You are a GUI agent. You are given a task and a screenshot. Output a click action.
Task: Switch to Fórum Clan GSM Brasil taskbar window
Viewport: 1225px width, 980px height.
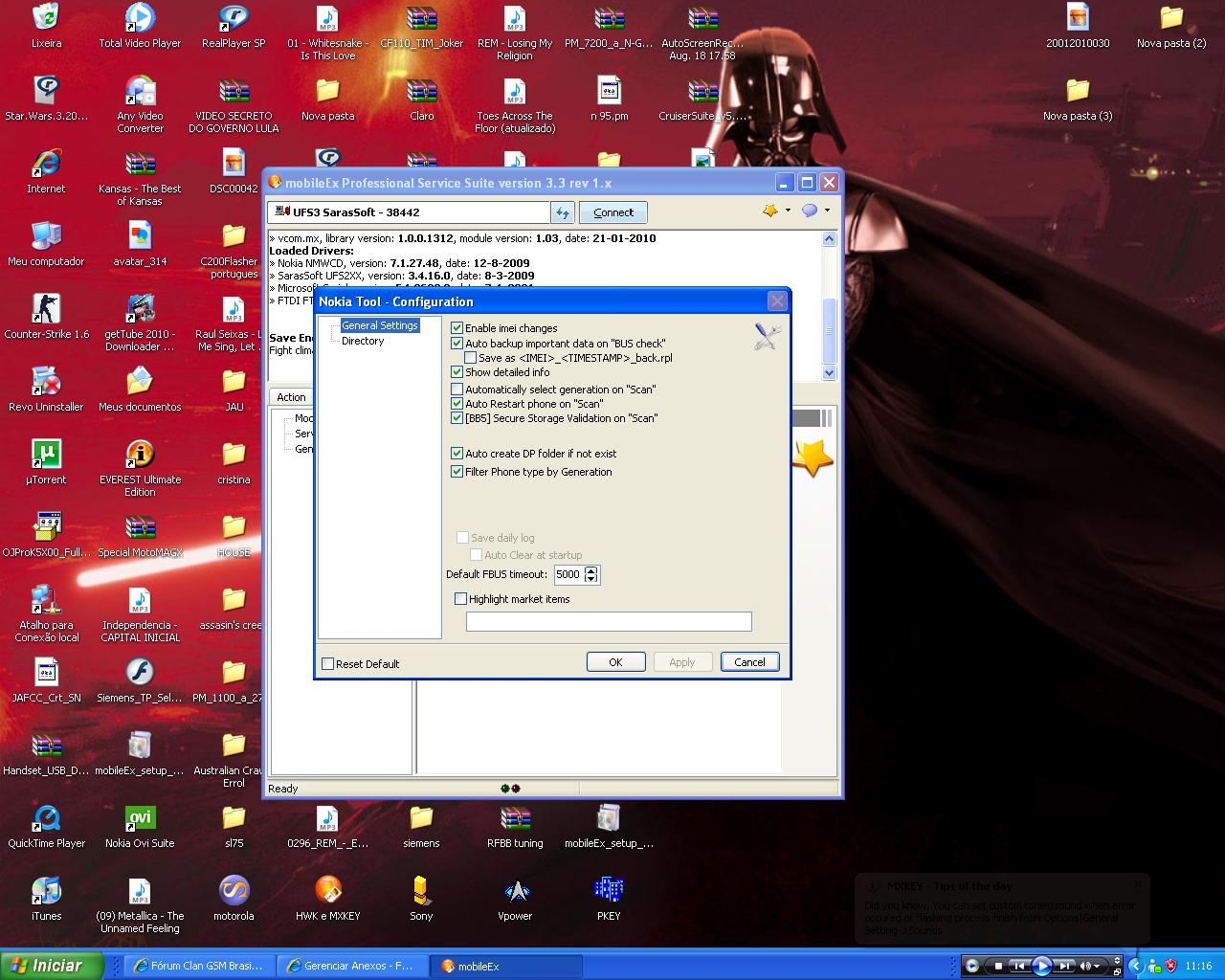click(x=200, y=966)
